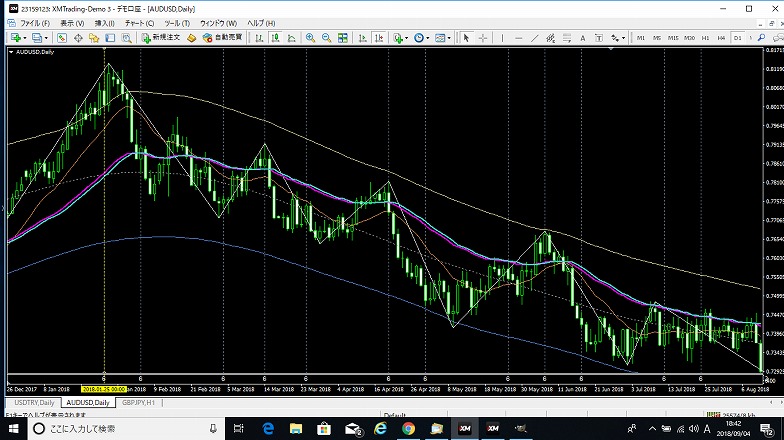The width and height of the screenshot is (784, 440).
Task: Select the horizontal line tool
Action: [518, 38]
